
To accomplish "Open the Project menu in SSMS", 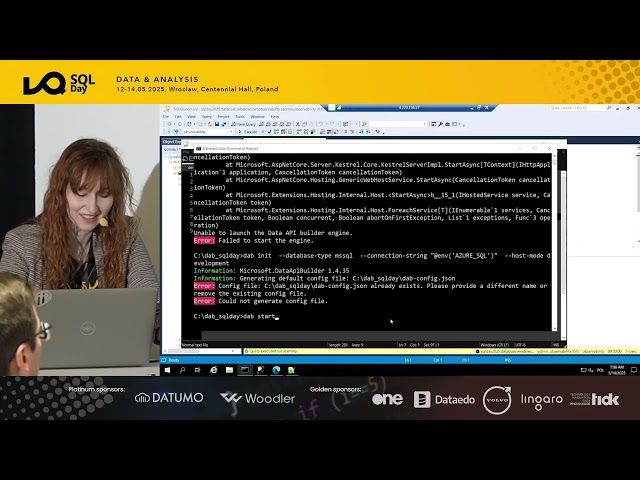I will pyautogui.click(x=223, y=117).
